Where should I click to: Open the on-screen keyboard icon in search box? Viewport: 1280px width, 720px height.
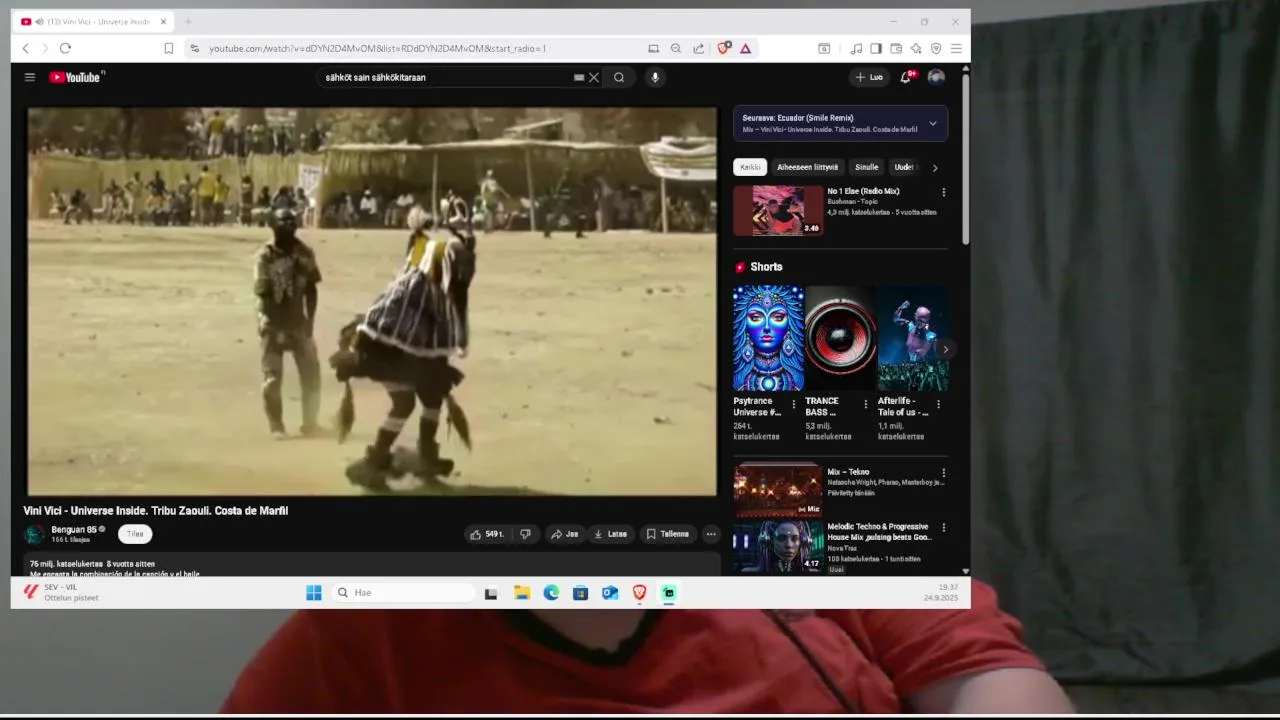pyautogui.click(x=579, y=77)
